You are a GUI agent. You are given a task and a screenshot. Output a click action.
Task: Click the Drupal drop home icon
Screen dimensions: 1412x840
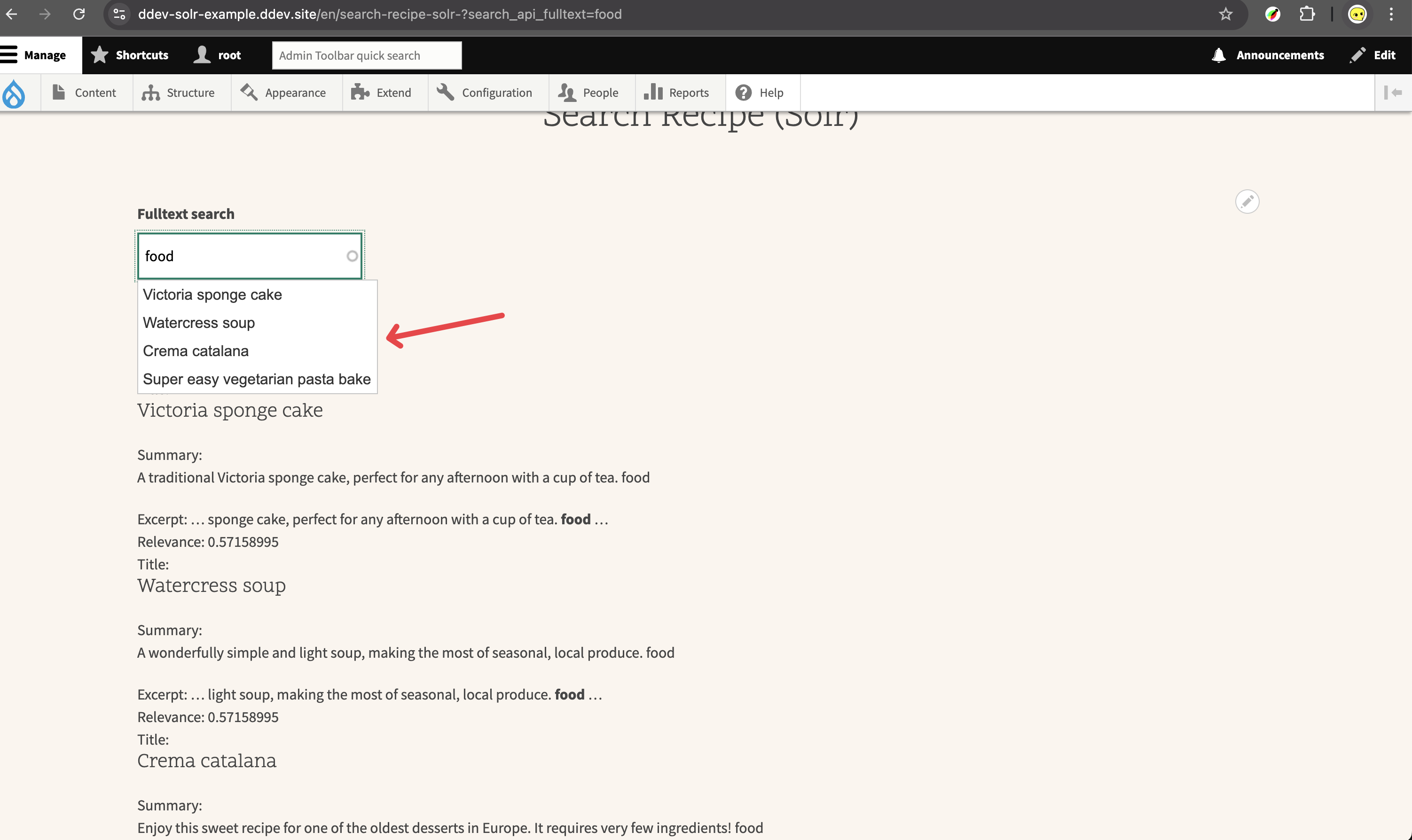[14, 93]
